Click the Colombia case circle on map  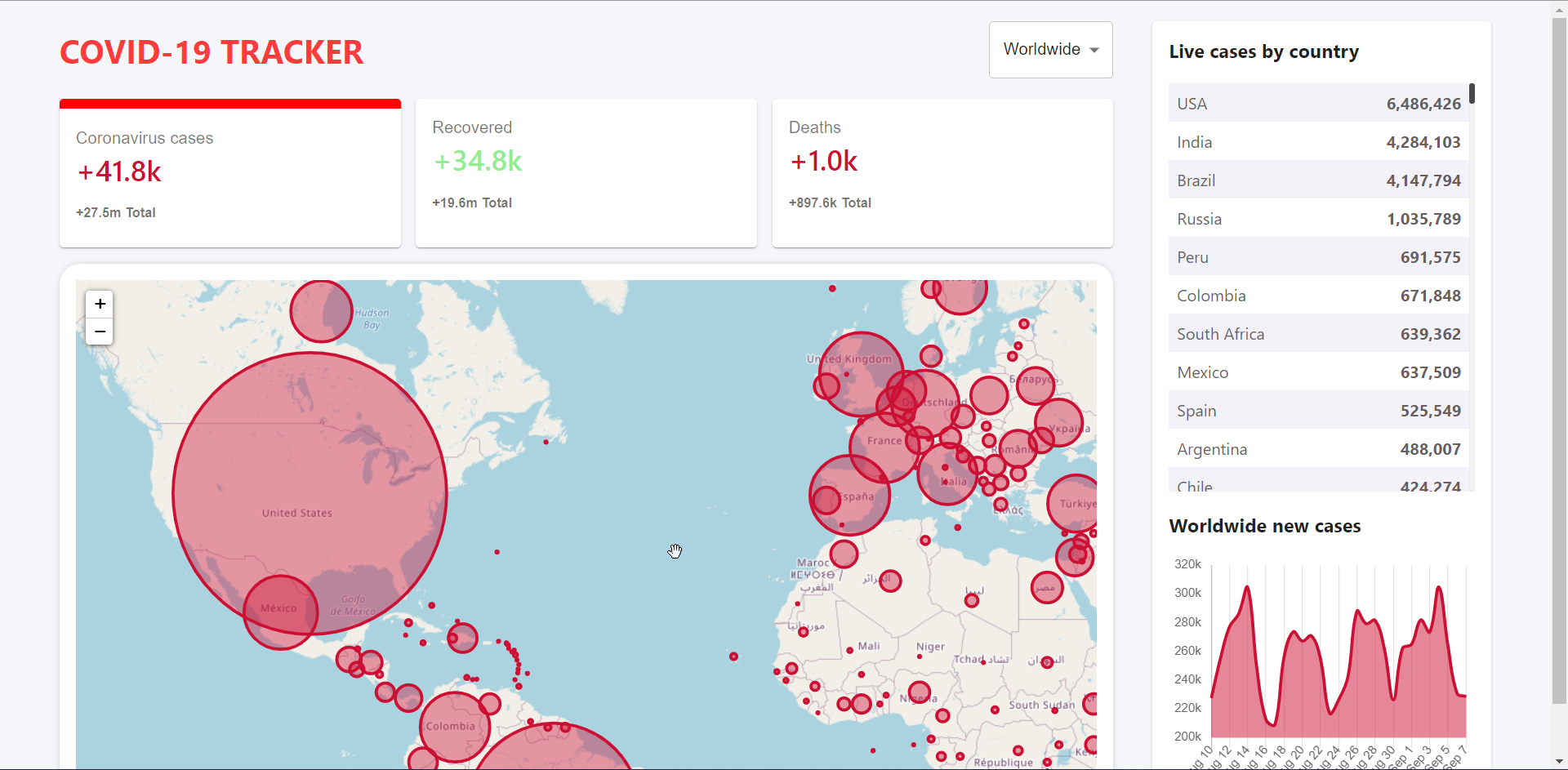[455, 727]
